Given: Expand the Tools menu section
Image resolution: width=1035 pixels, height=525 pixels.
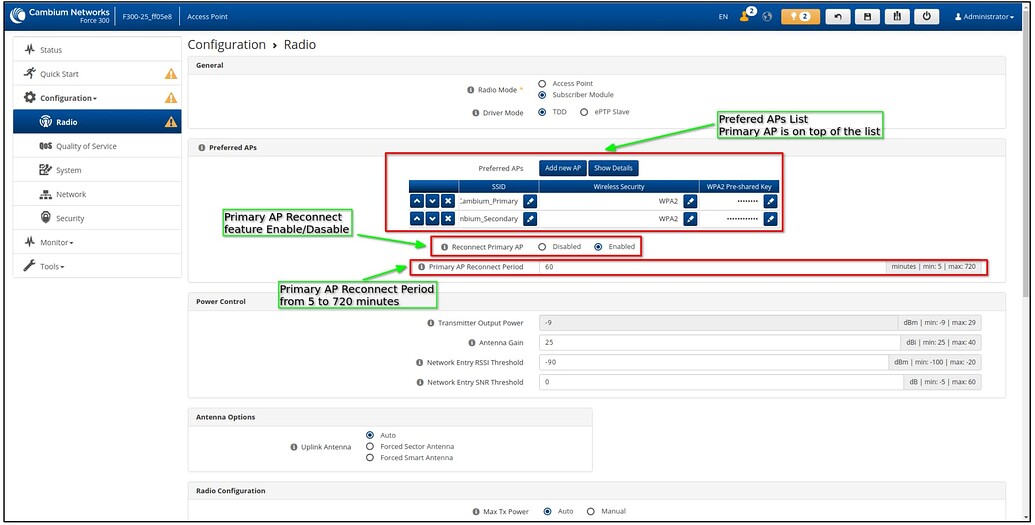Looking at the screenshot, I should coord(97,267).
